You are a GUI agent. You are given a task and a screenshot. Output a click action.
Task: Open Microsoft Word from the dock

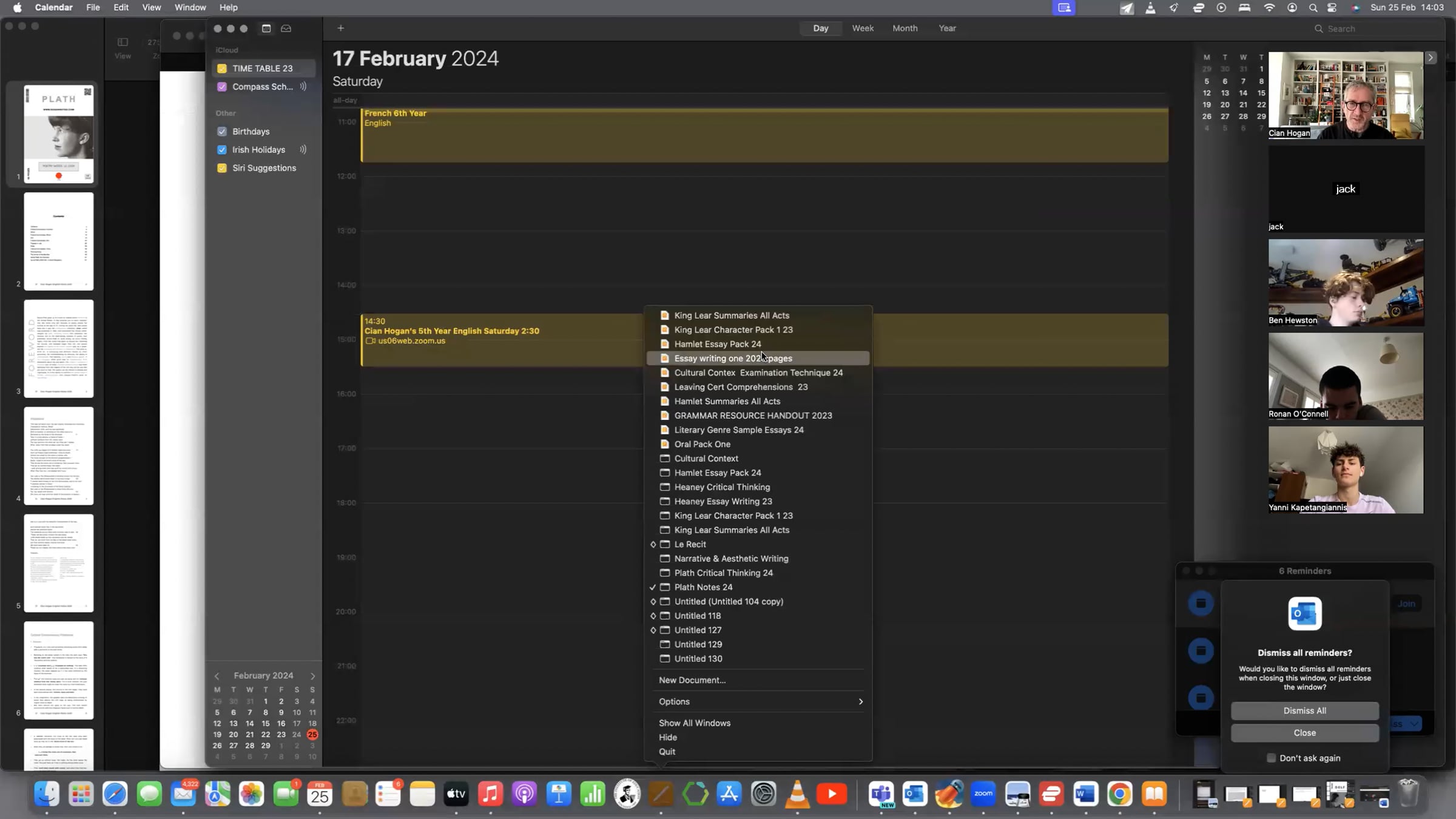(1085, 794)
